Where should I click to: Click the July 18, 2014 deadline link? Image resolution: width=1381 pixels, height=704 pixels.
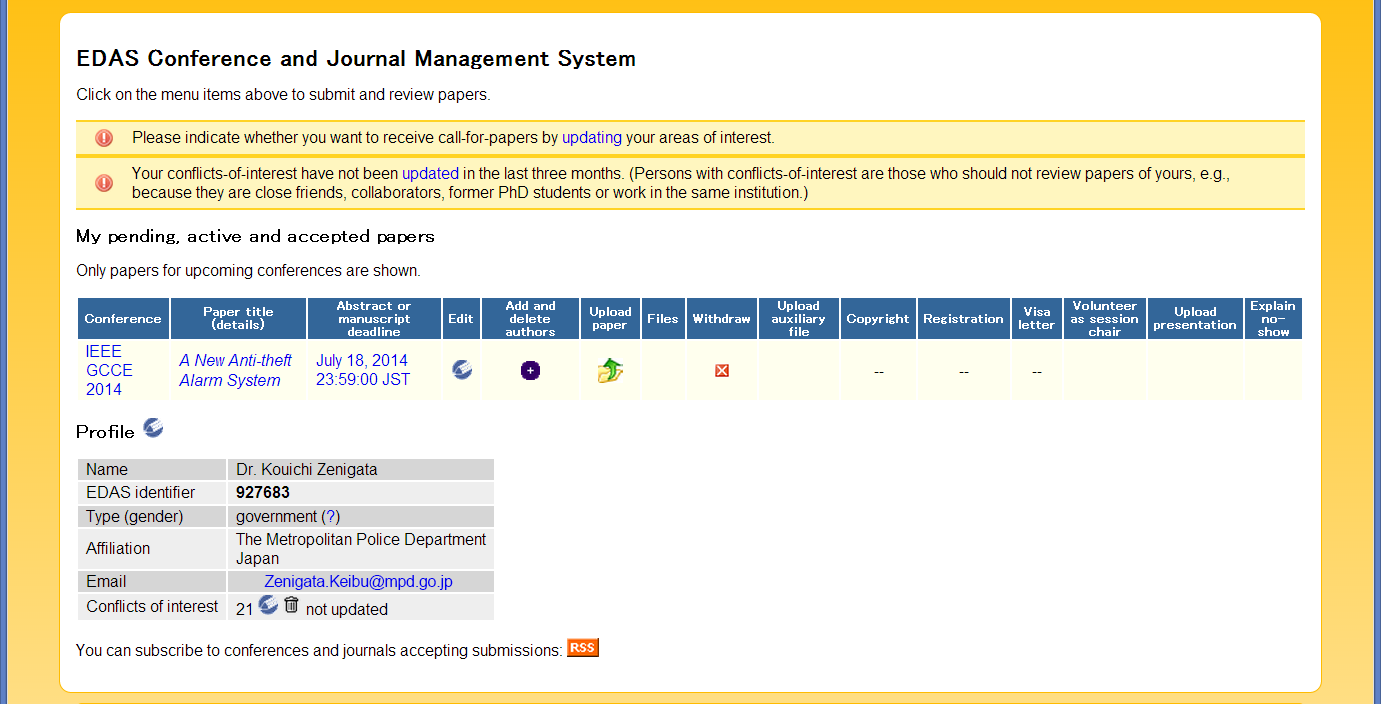click(362, 370)
